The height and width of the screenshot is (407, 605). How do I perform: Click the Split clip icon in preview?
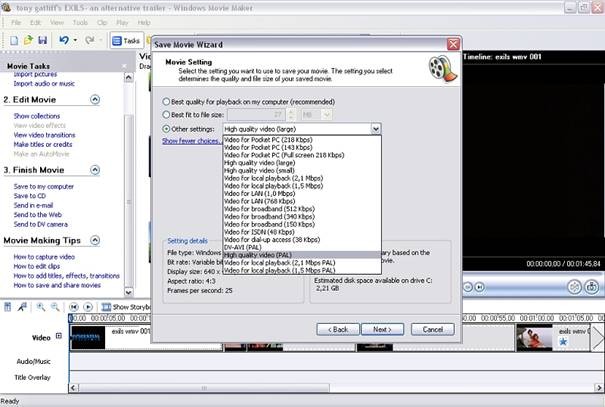click(x=575, y=287)
